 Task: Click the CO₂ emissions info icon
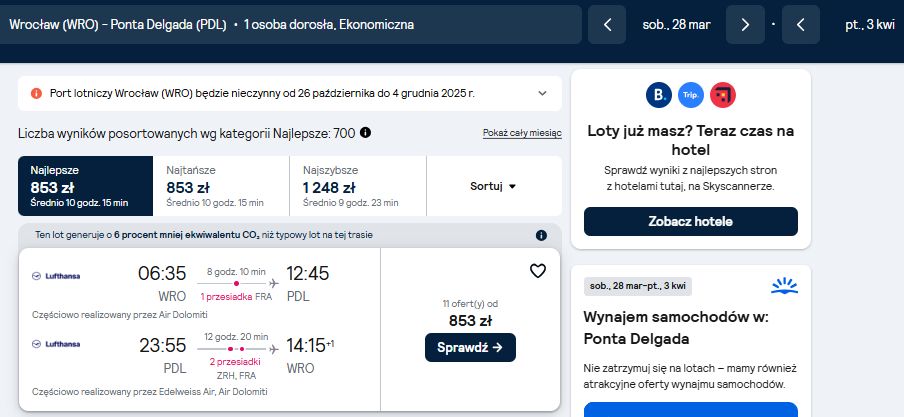click(x=541, y=235)
